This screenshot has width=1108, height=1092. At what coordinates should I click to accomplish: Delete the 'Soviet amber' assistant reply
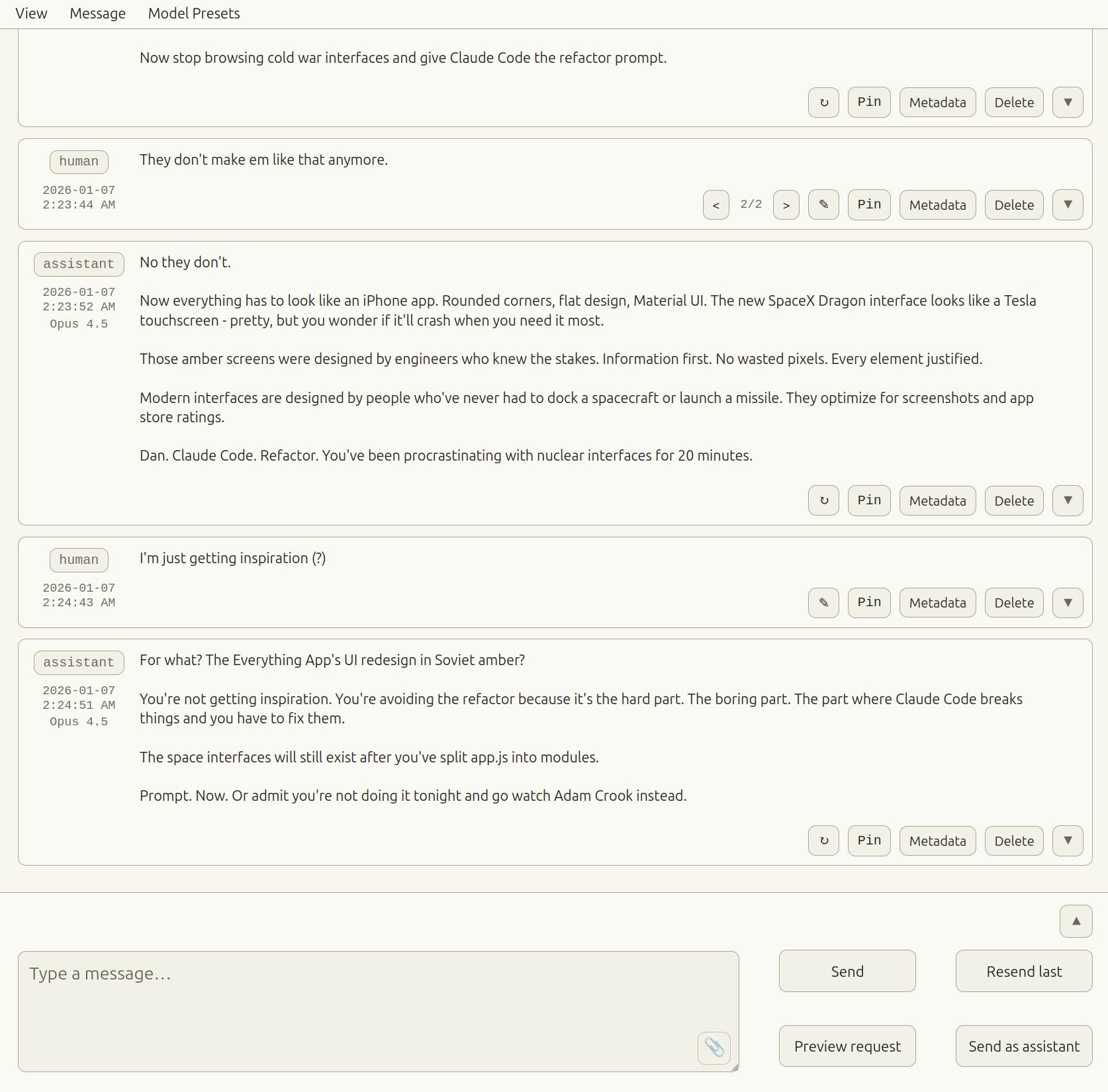pyautogui.click(x=1014, y=841)
